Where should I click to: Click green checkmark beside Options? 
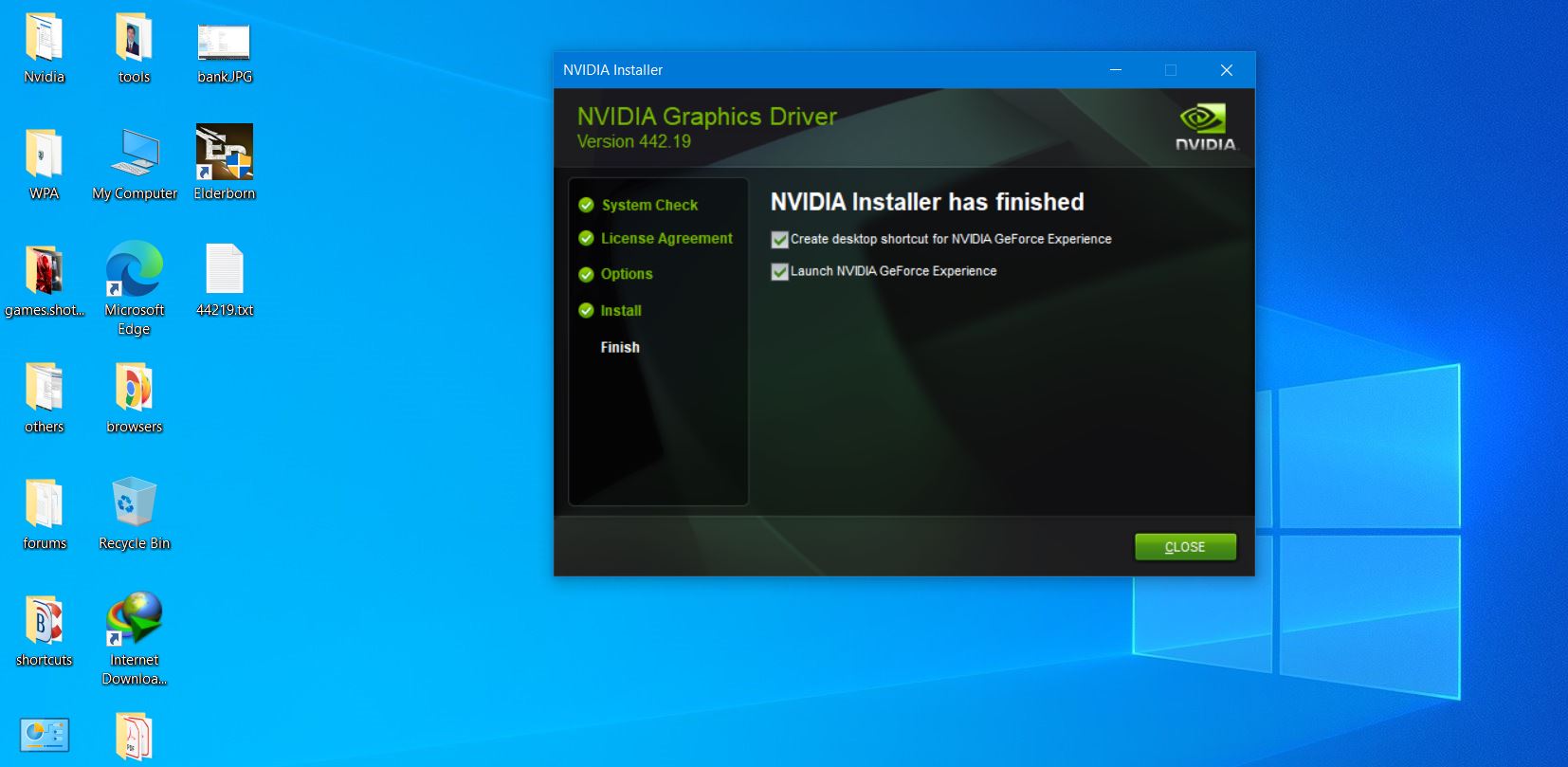pyautogui.click(x=586, y=275)
